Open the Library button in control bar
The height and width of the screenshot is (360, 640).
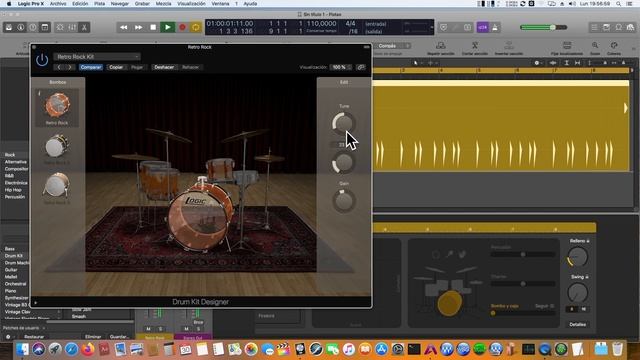[9, 27]
